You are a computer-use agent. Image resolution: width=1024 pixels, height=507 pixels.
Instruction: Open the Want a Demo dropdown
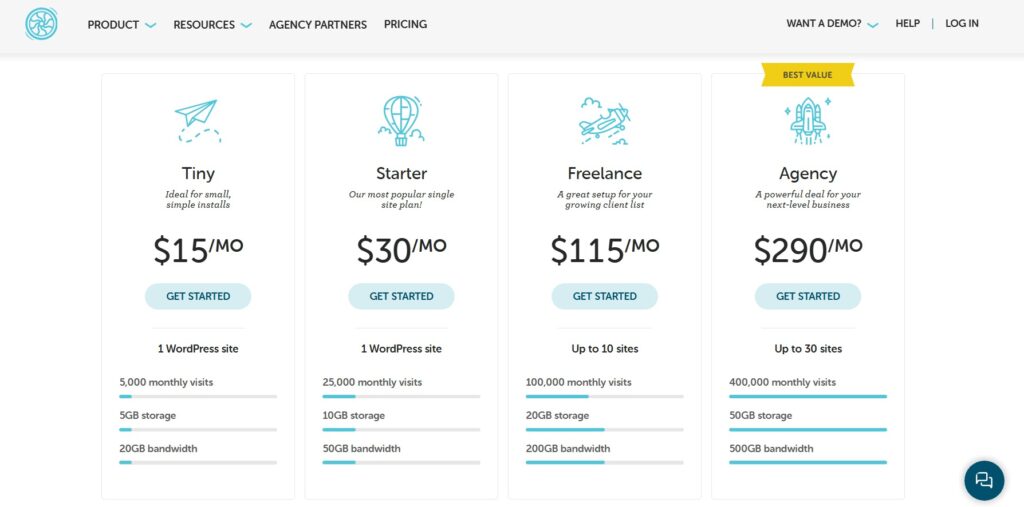click(832, 24)
